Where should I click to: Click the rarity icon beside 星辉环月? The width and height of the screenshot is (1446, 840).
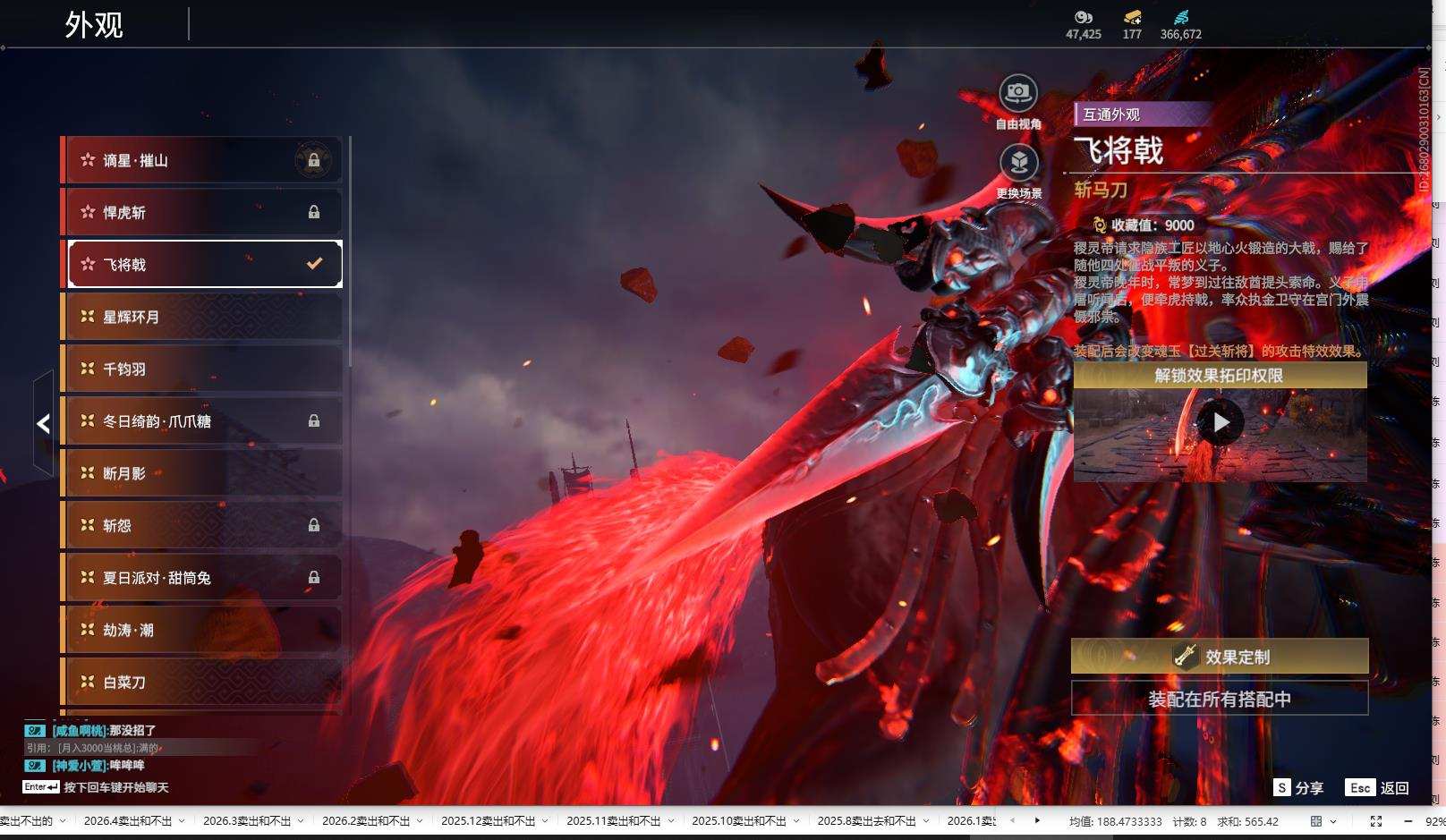[x=88, y=317]
